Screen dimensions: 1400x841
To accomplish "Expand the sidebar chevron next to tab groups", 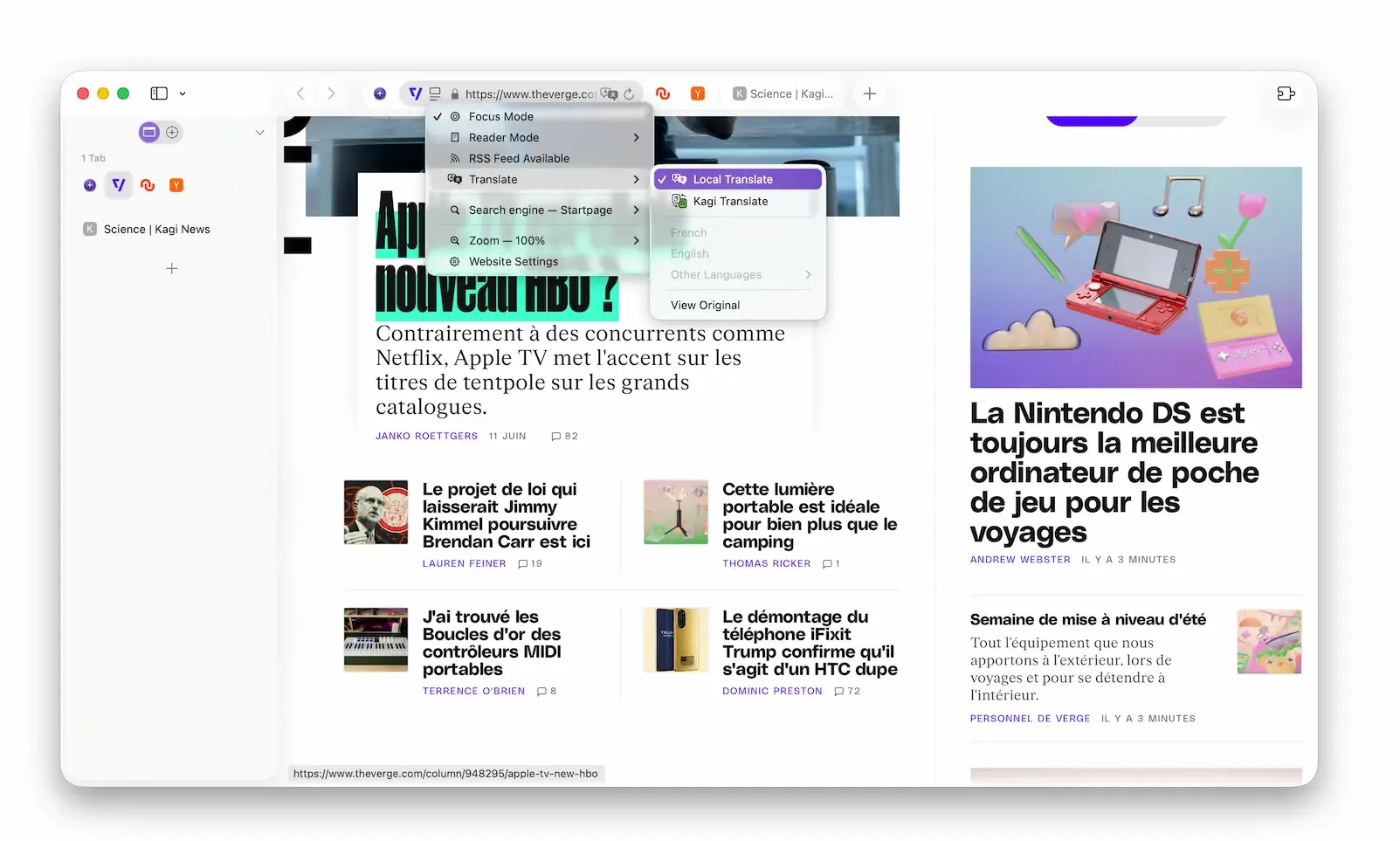I will 259,133.
